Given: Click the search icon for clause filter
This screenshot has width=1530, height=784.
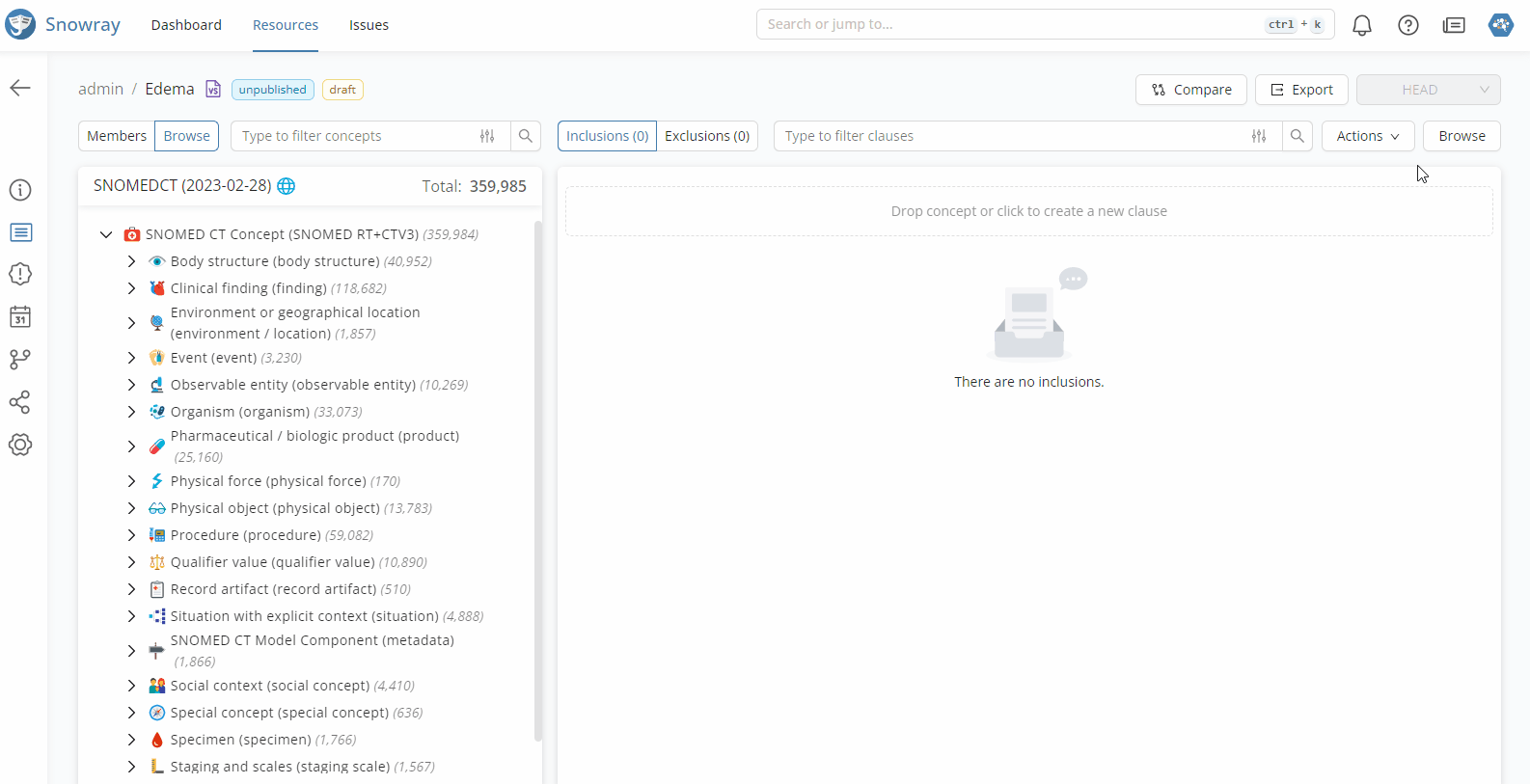Looking at the screenshot, I should [x=1297, y=136].
